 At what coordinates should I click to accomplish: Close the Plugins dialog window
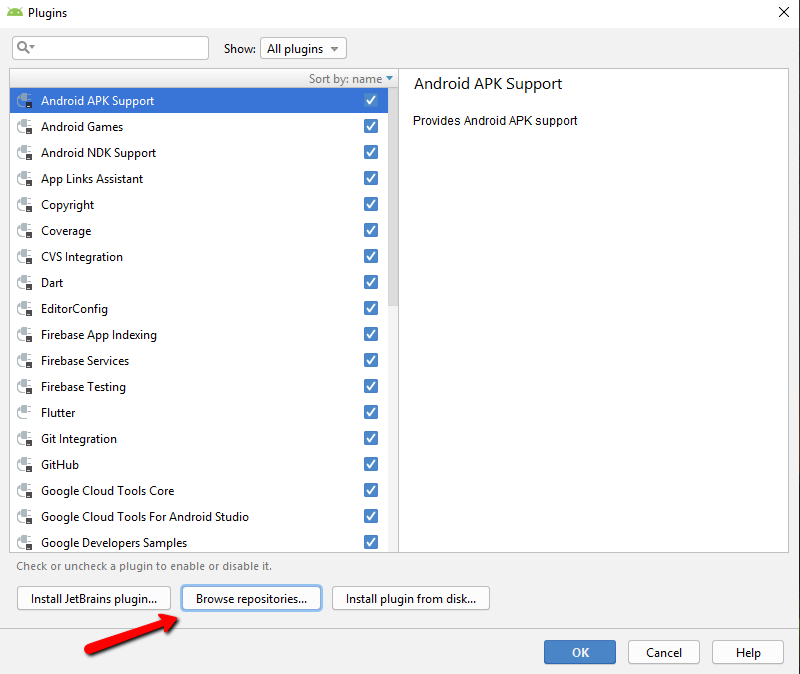[x=784, y=12]
